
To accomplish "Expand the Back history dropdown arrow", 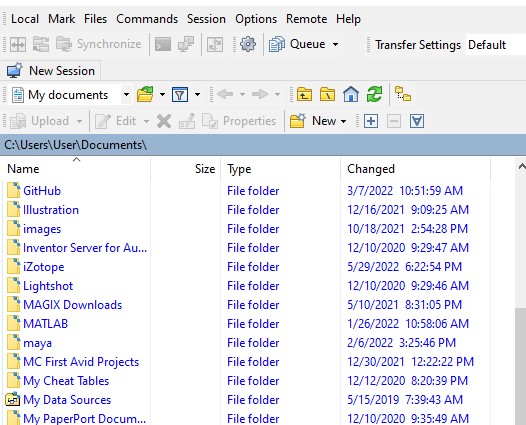I will (242, 95).
